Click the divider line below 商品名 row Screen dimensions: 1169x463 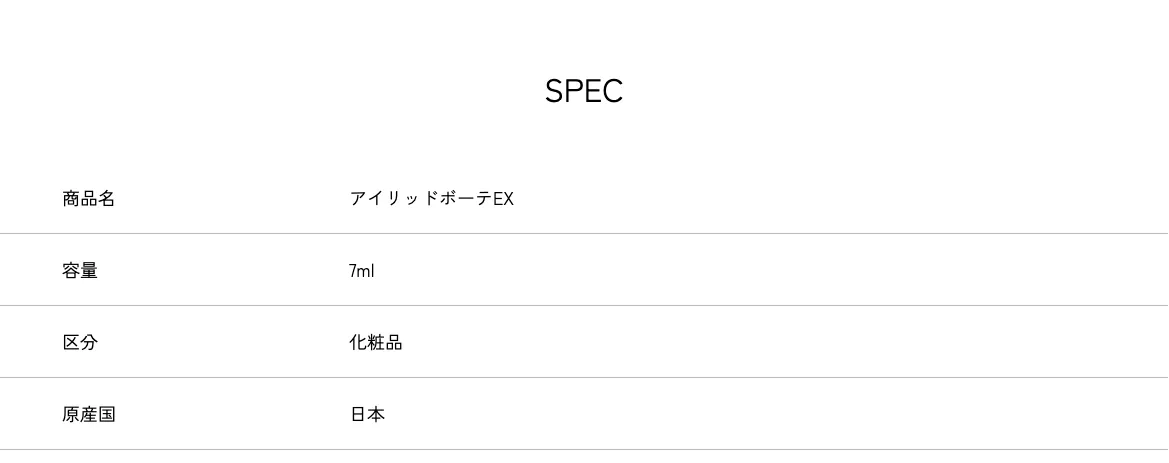click(584, 234)
